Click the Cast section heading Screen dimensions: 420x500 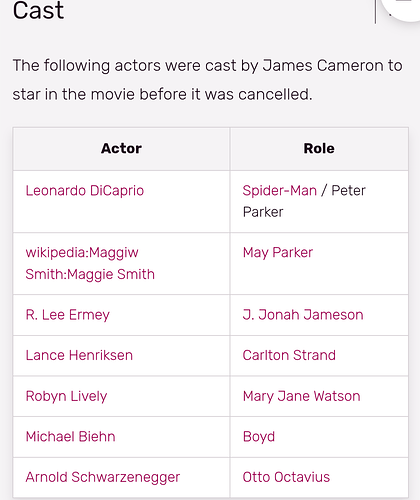(38, 10)
